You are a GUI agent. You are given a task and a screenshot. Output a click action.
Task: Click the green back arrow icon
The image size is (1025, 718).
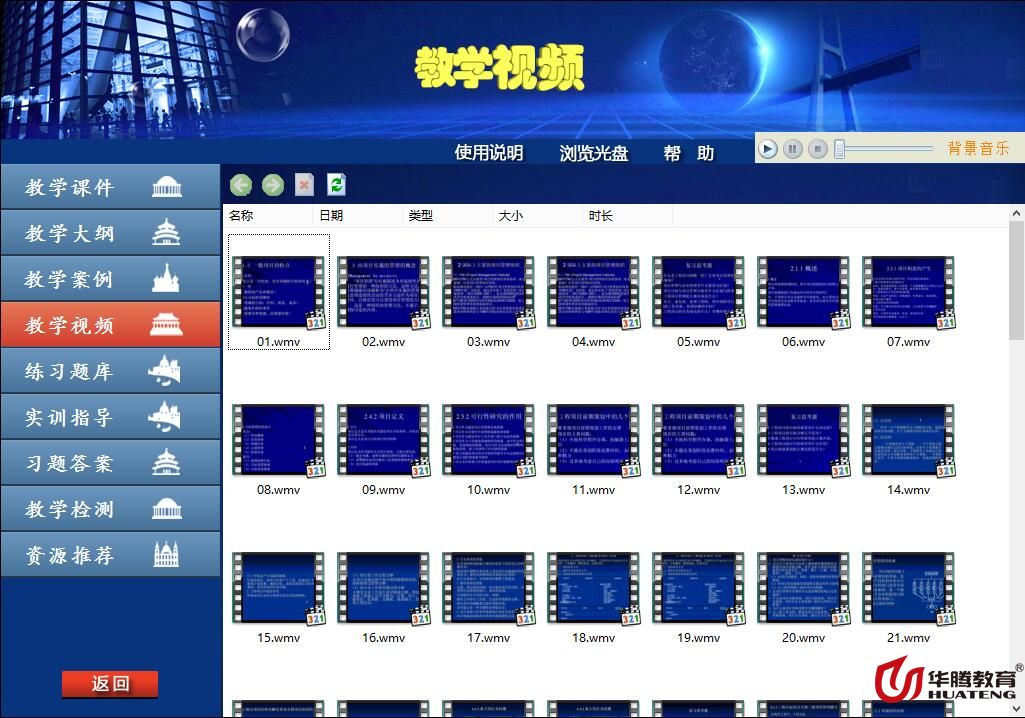pos(241,185)
